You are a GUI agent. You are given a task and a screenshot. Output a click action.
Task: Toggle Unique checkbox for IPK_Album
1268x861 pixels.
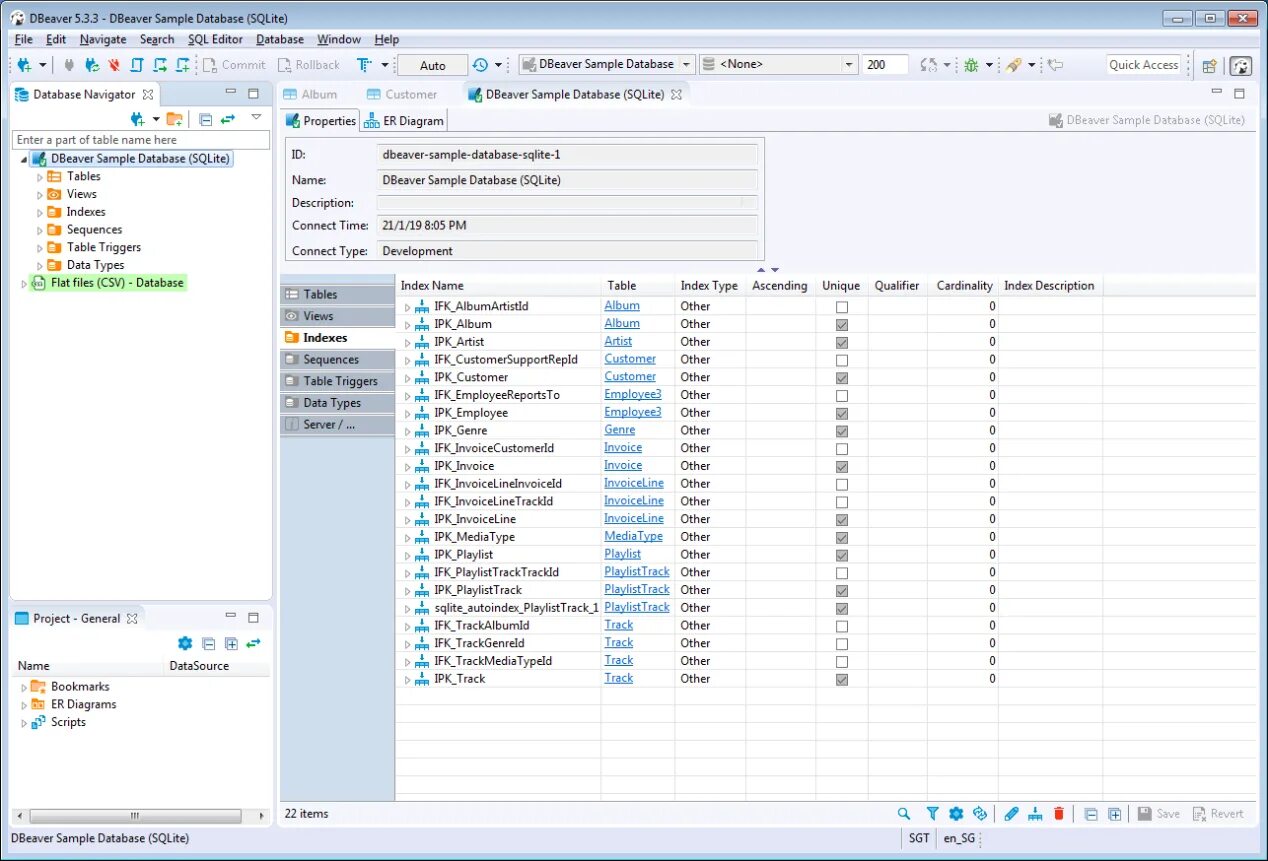click(x=842, y=325)
